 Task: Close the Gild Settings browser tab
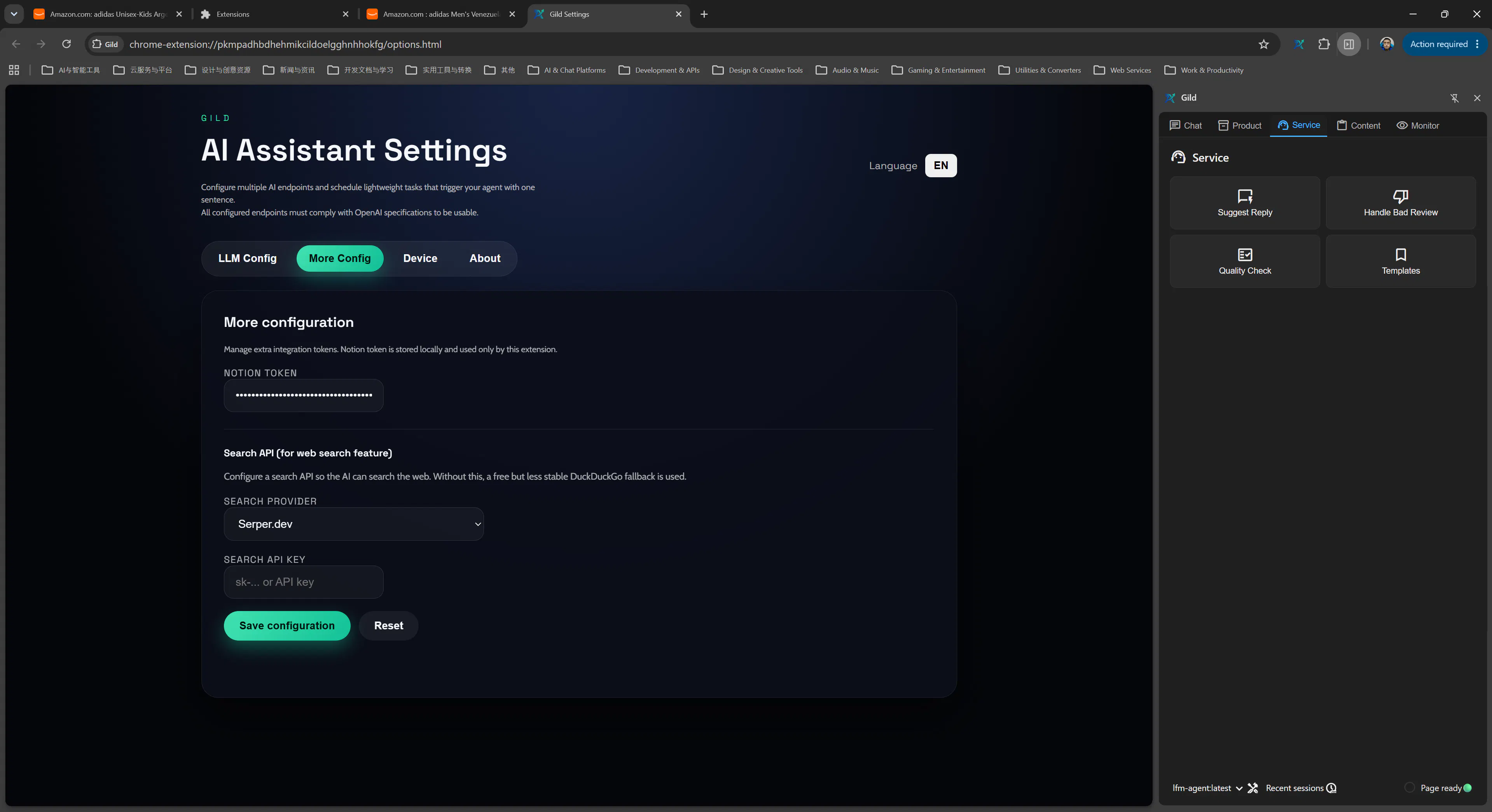click(678, 14)
